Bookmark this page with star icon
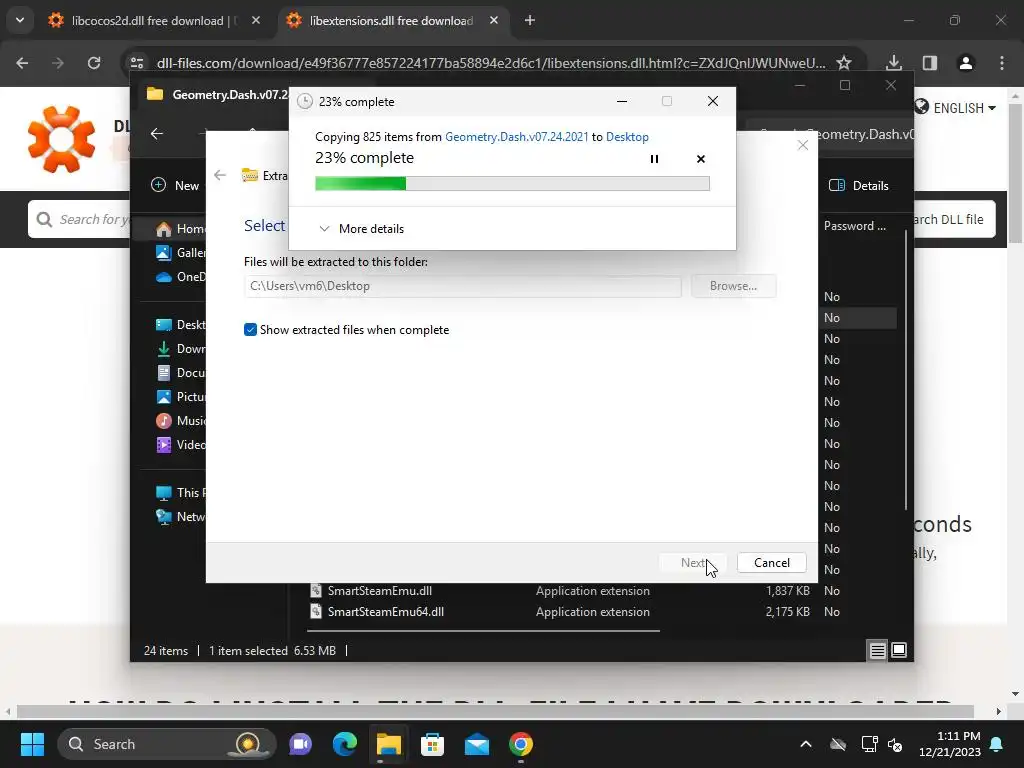This screenshot has width=1024, height=768. 844,63
